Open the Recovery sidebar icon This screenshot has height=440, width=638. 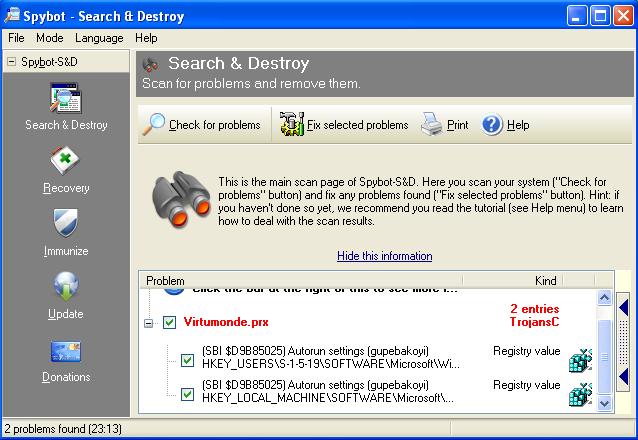[65, 160]
